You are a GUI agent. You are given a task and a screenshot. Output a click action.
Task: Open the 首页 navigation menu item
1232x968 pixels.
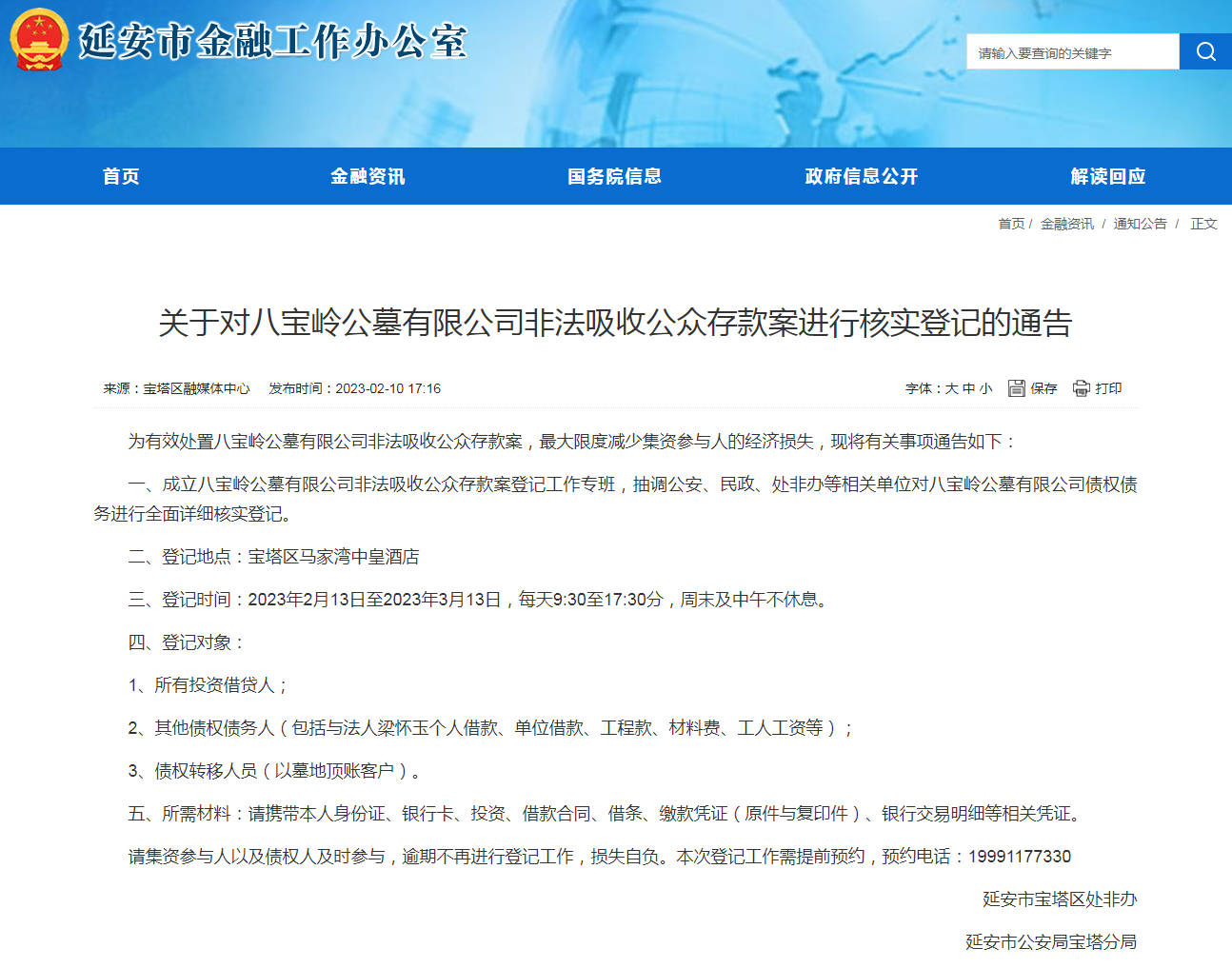122,176
